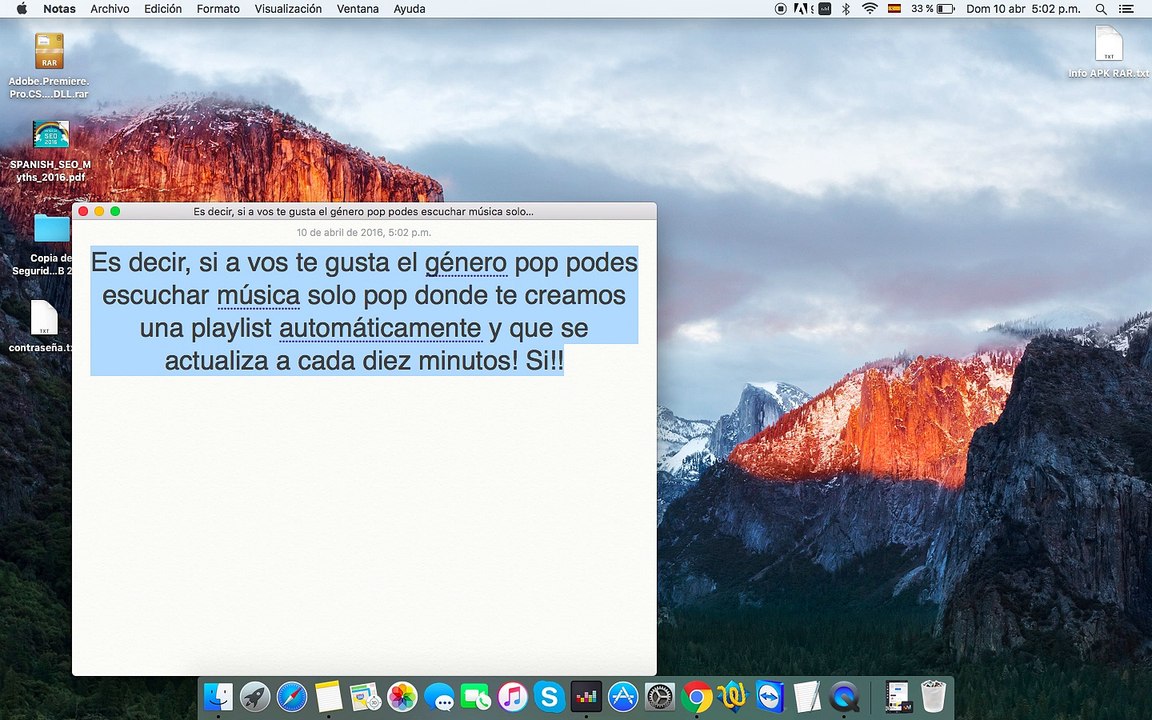This screenshot has height=720, width=1152.
Task: Open the Apple menu
Action: [x=21, y=9]
